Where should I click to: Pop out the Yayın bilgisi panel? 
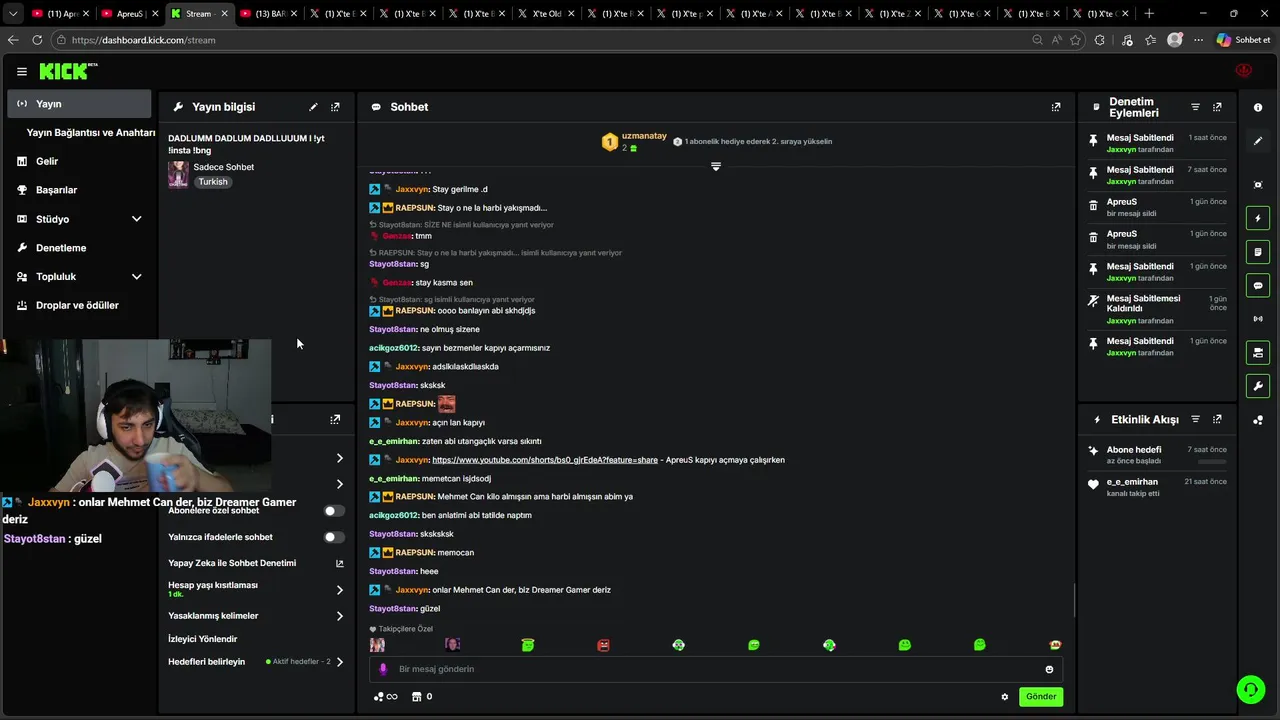[335, 107]
